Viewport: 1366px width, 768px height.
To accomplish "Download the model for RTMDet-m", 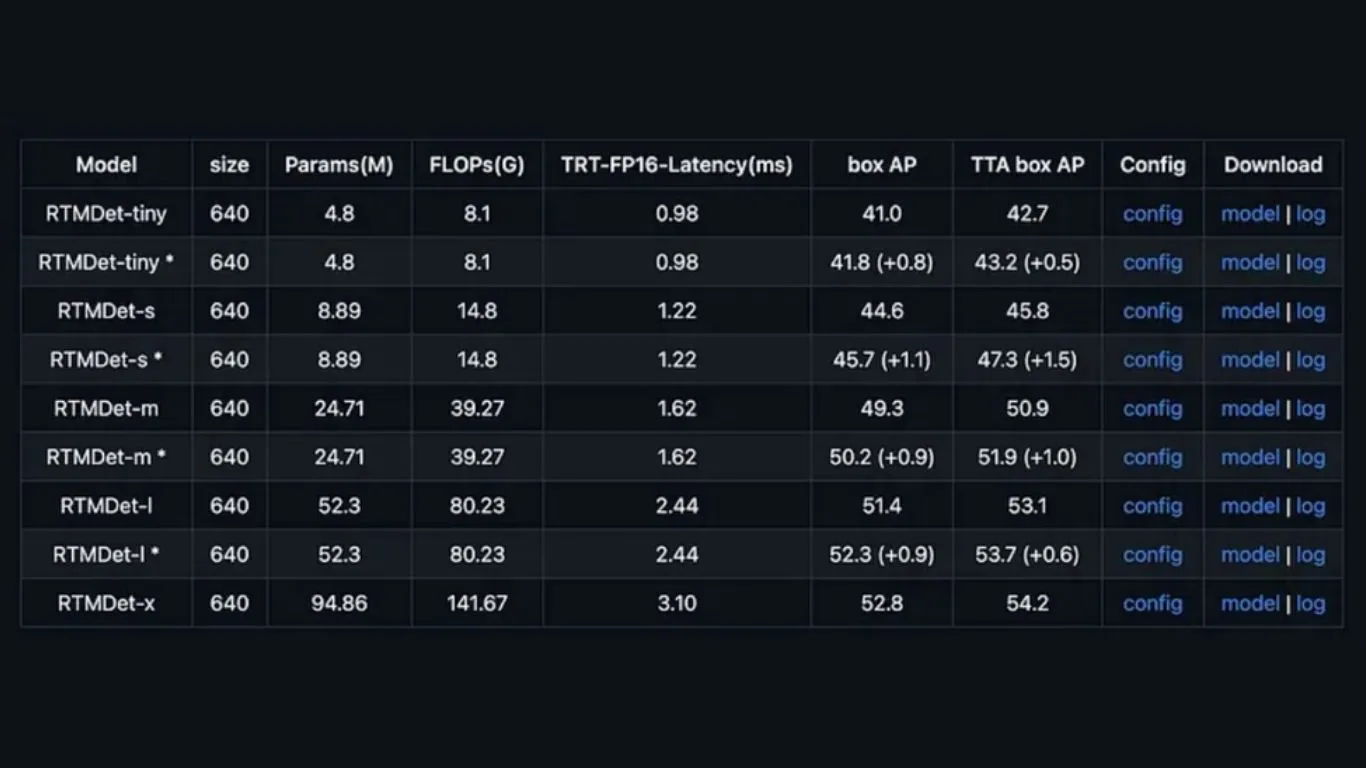I will [x=1250, y=409].
